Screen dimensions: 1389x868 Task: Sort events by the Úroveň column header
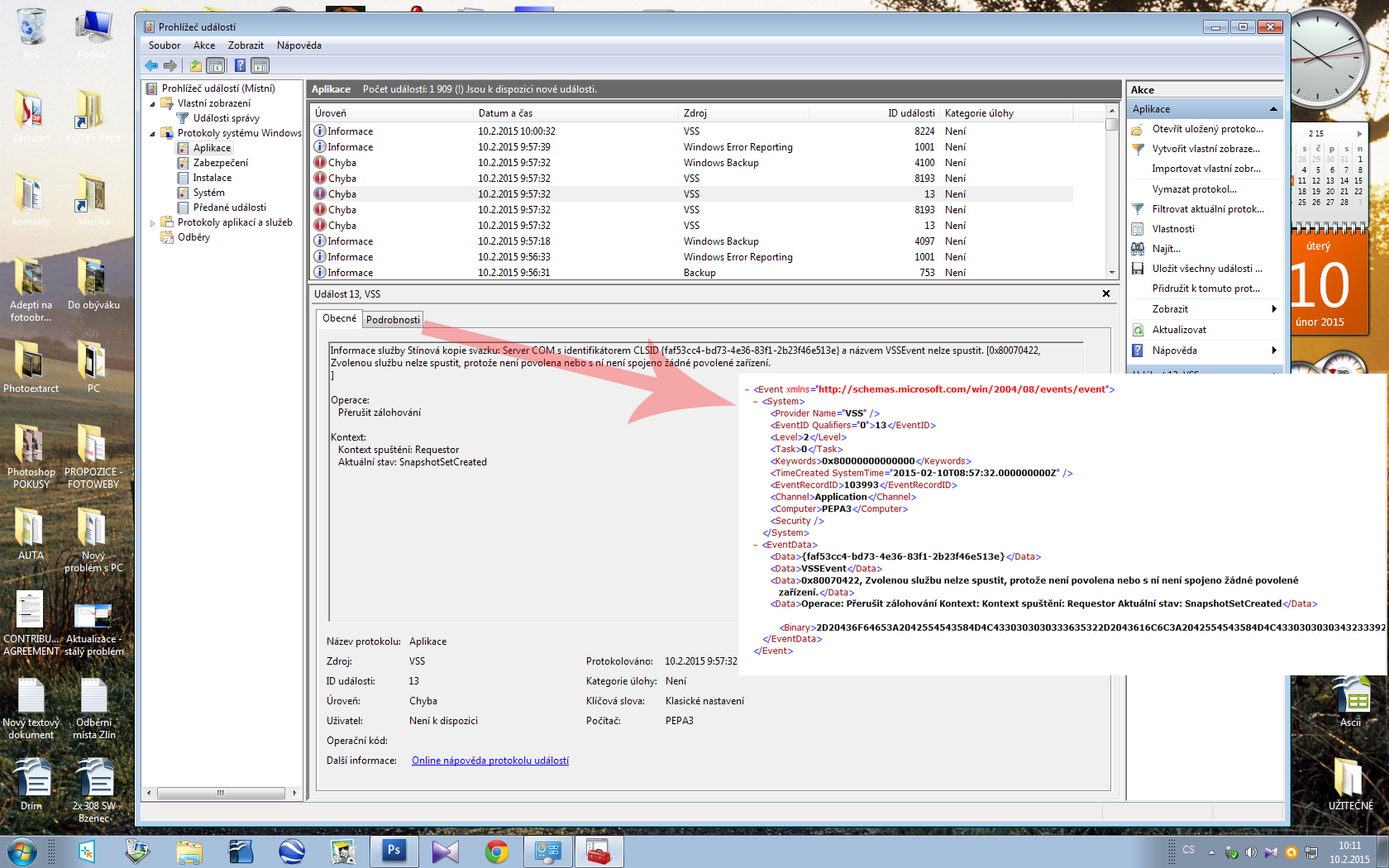[392, 113]
